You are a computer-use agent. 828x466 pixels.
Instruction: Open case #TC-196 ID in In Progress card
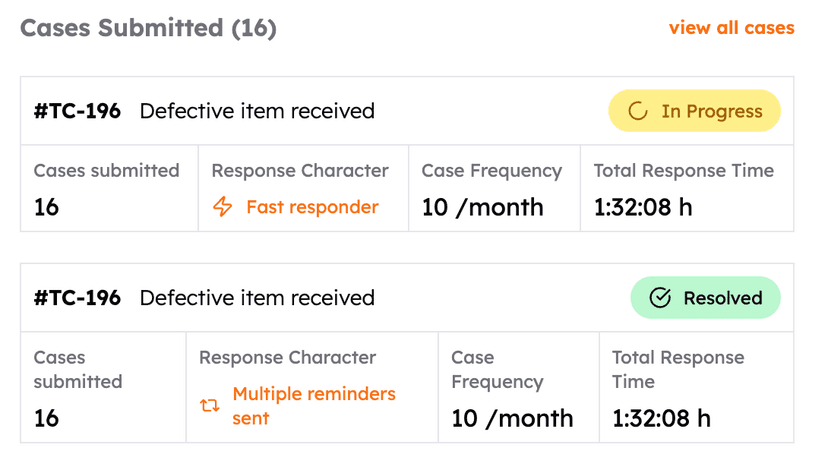[77, 111]
